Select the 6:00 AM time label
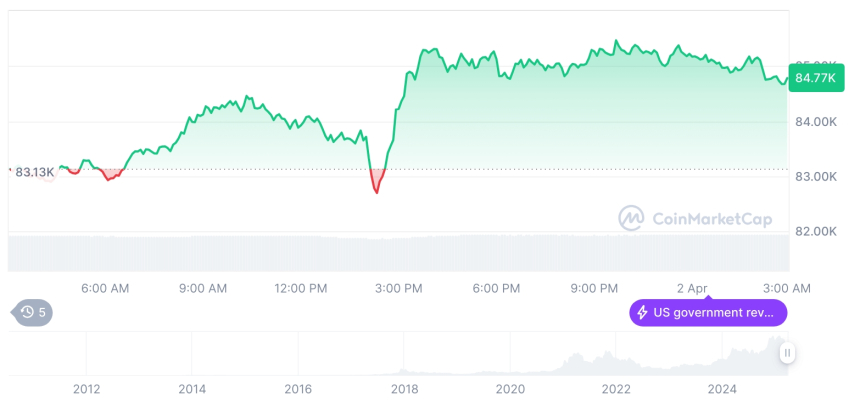The width and height of the screenshot is (860, 401). (105, 288)
